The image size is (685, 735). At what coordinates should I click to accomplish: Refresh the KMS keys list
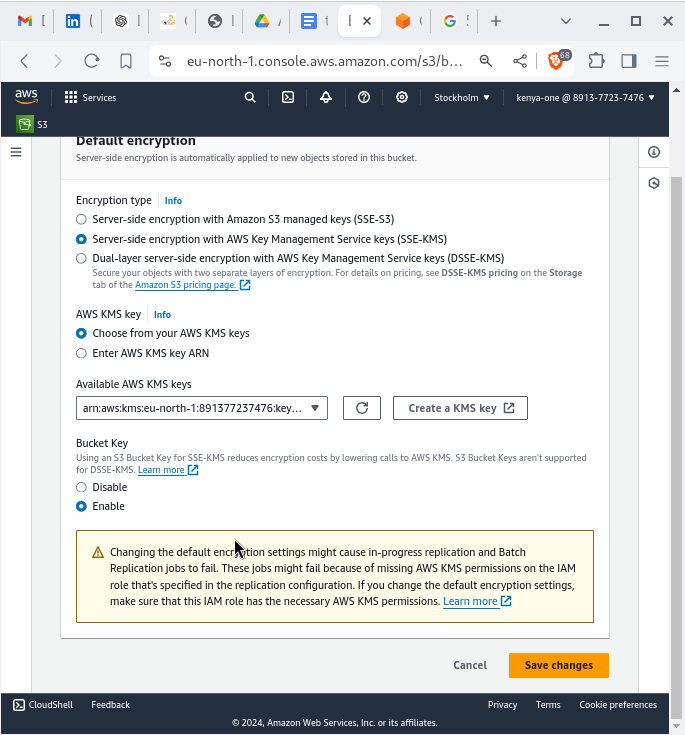tap(361, 408)
